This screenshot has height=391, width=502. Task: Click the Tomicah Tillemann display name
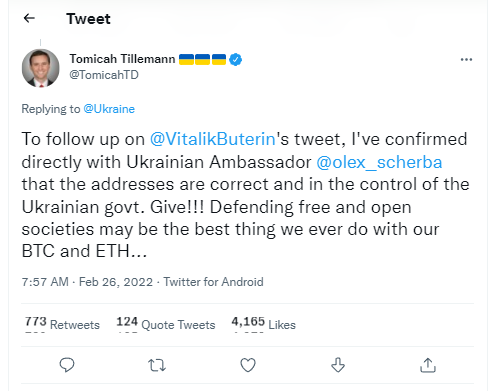tap(122, 59)
